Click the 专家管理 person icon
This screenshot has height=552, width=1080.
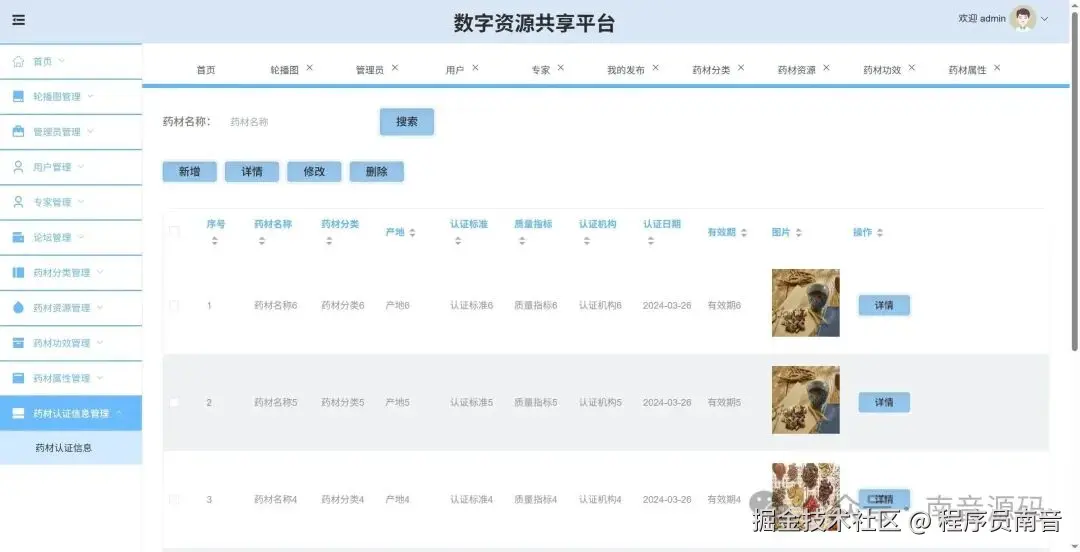tap(19, 202)
